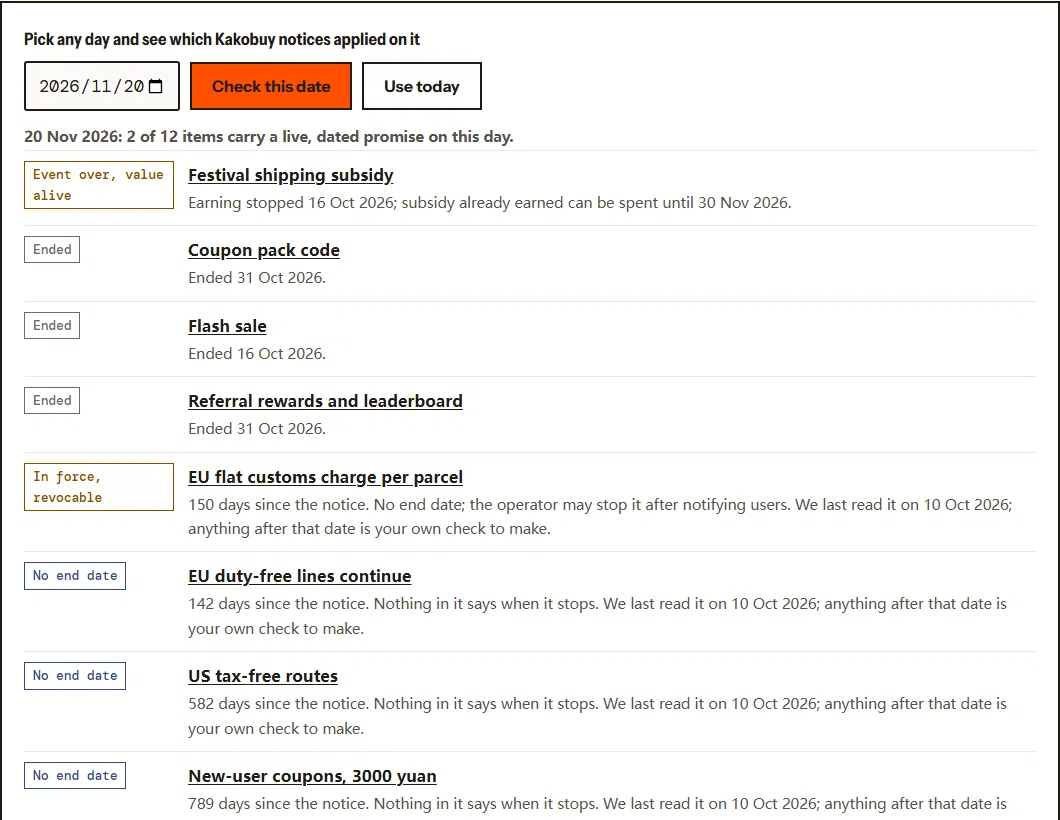Click 'Ended 31 Oct 2026.' under Coupon pack code

click(257, 278)
